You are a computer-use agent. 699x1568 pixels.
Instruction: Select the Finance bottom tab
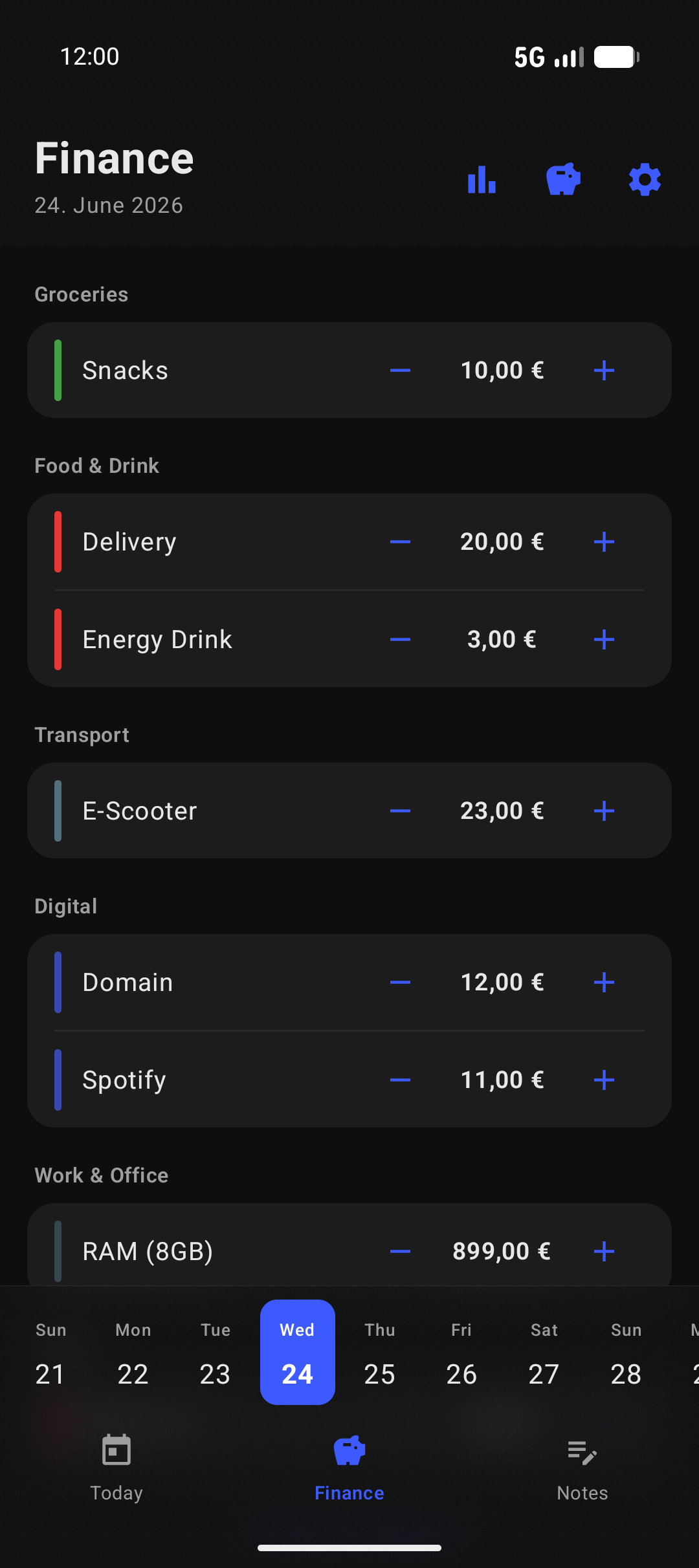pyautogui.click(x=349, y=1468)
